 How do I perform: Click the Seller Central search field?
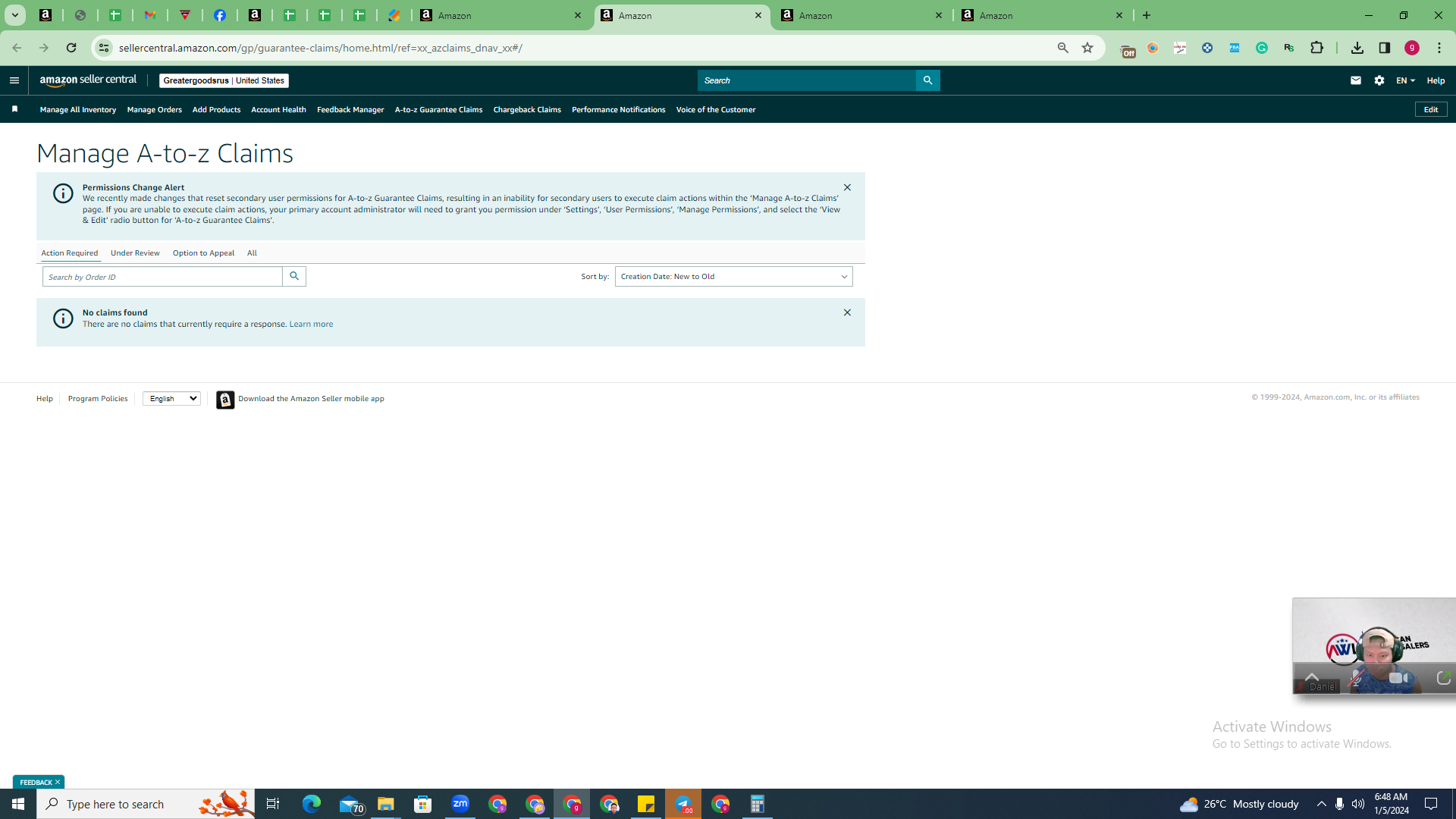click(x=807, y=80)
